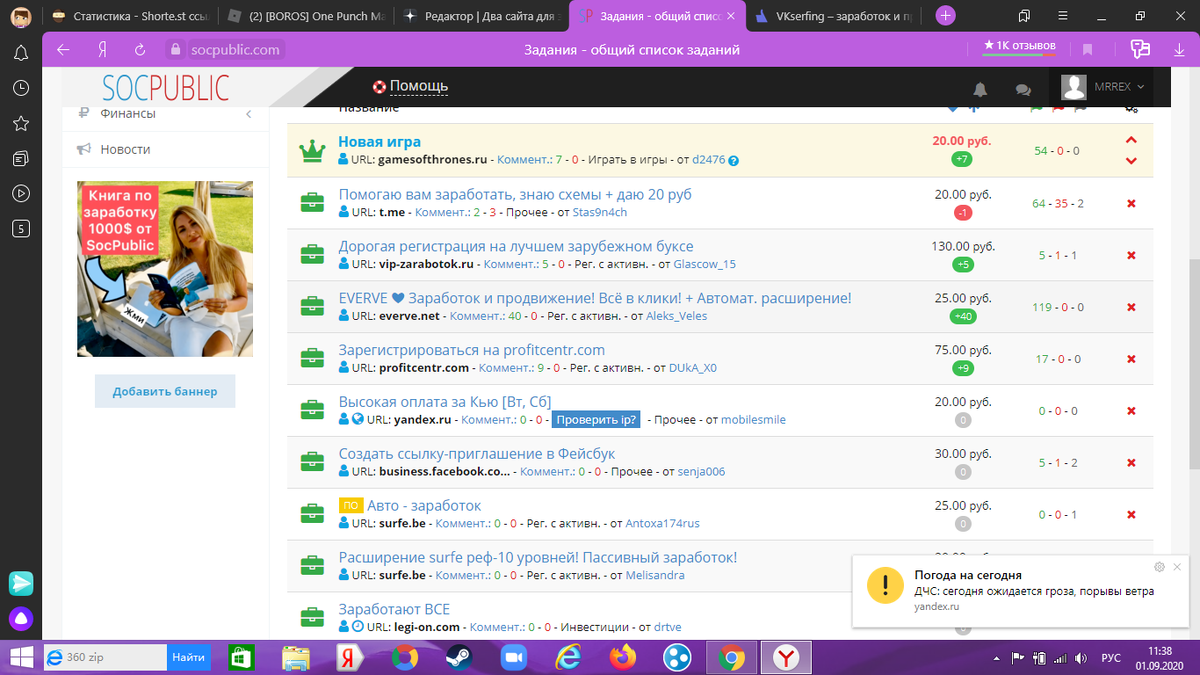Viewport: 1200px width, 675px height.
Task: Open the notifications bell in browser sidebar
Action: 21,53
